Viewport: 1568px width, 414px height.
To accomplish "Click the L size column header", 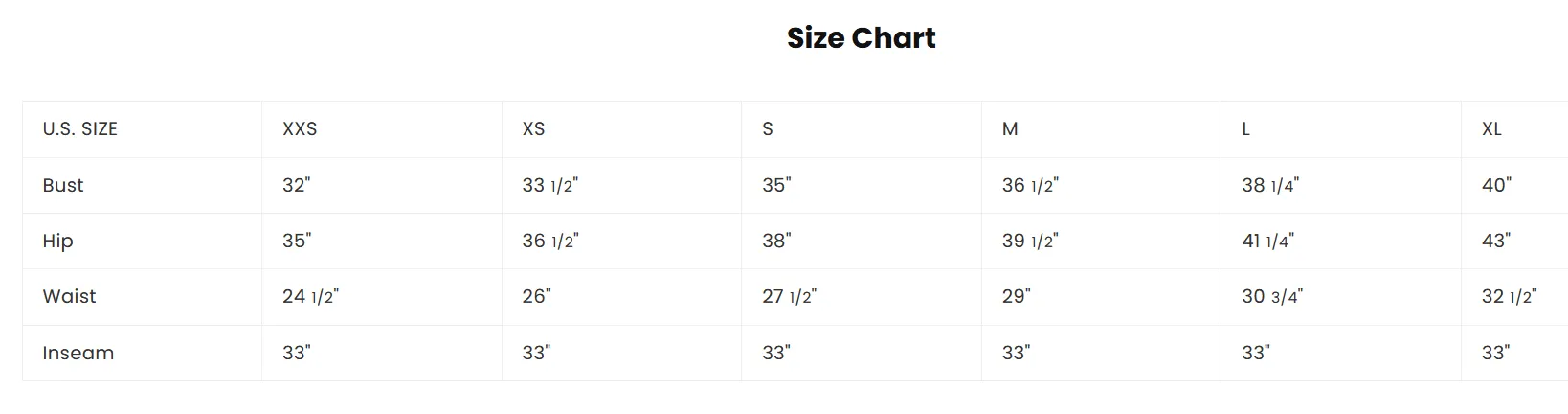I will pyautogui.click(x=1245, y=129).
